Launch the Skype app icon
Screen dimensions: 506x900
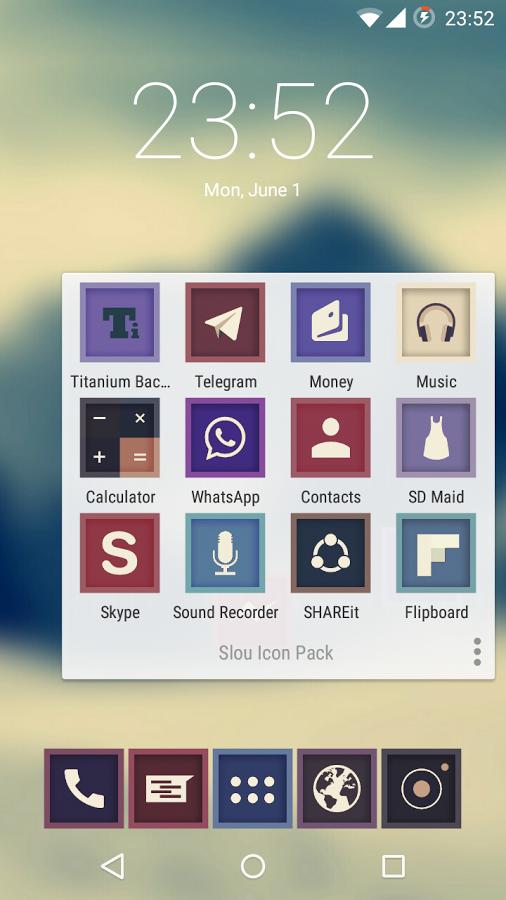pyautogui.click(x=119, y=553)
